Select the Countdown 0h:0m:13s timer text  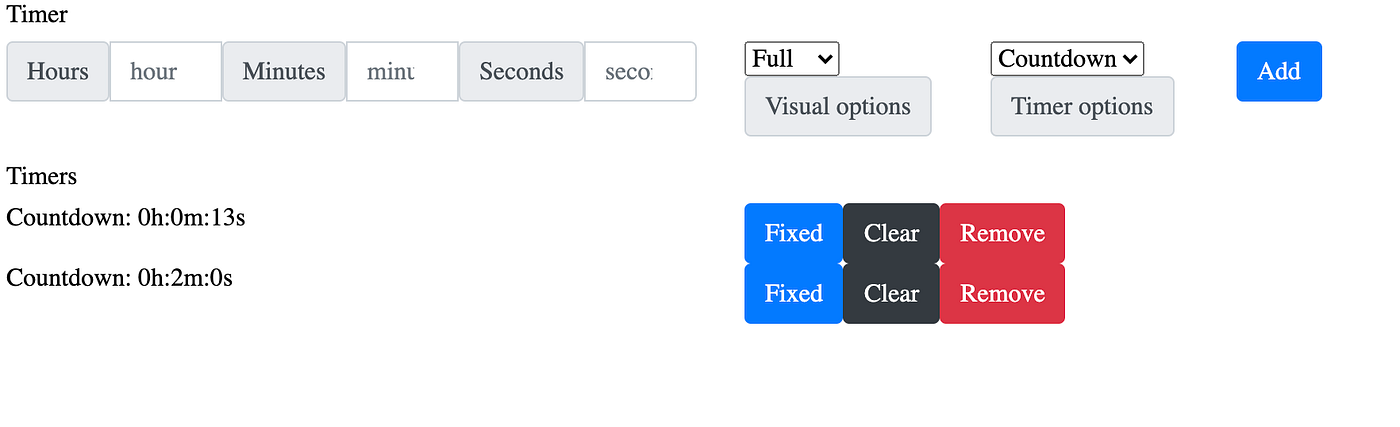tap(126, 217)
